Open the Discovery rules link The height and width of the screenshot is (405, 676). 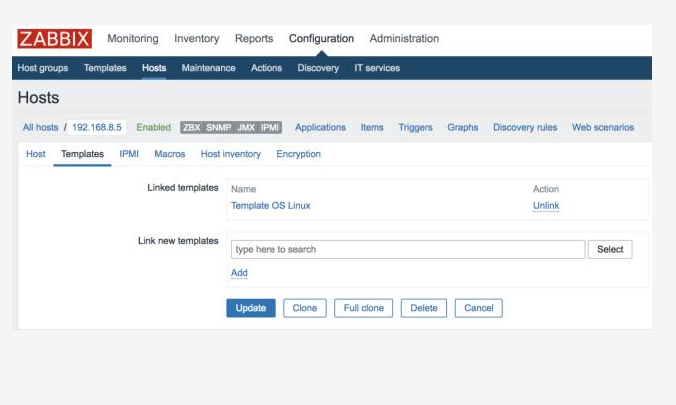525,127
